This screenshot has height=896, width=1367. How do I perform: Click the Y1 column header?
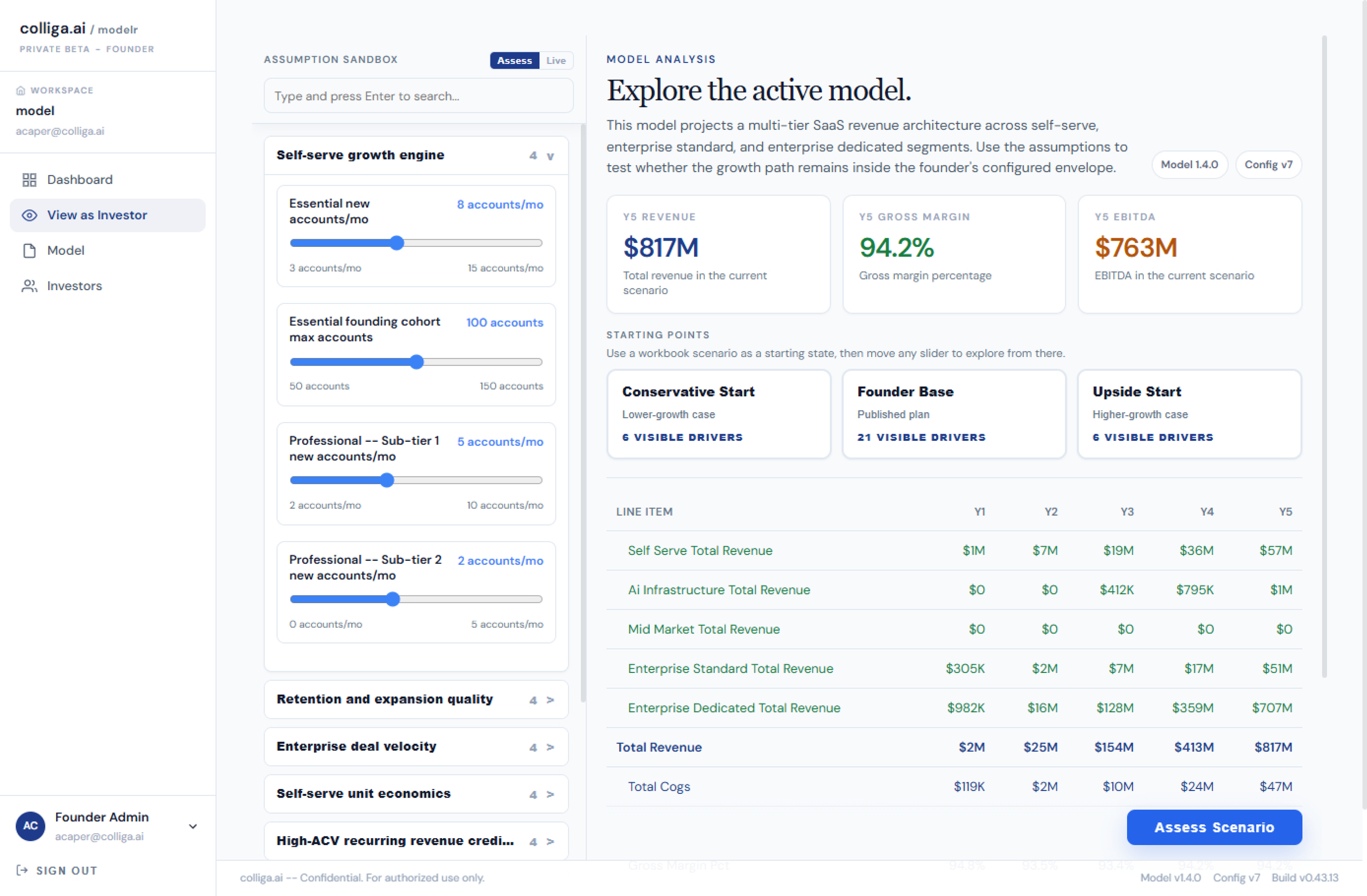click(979, 512)
